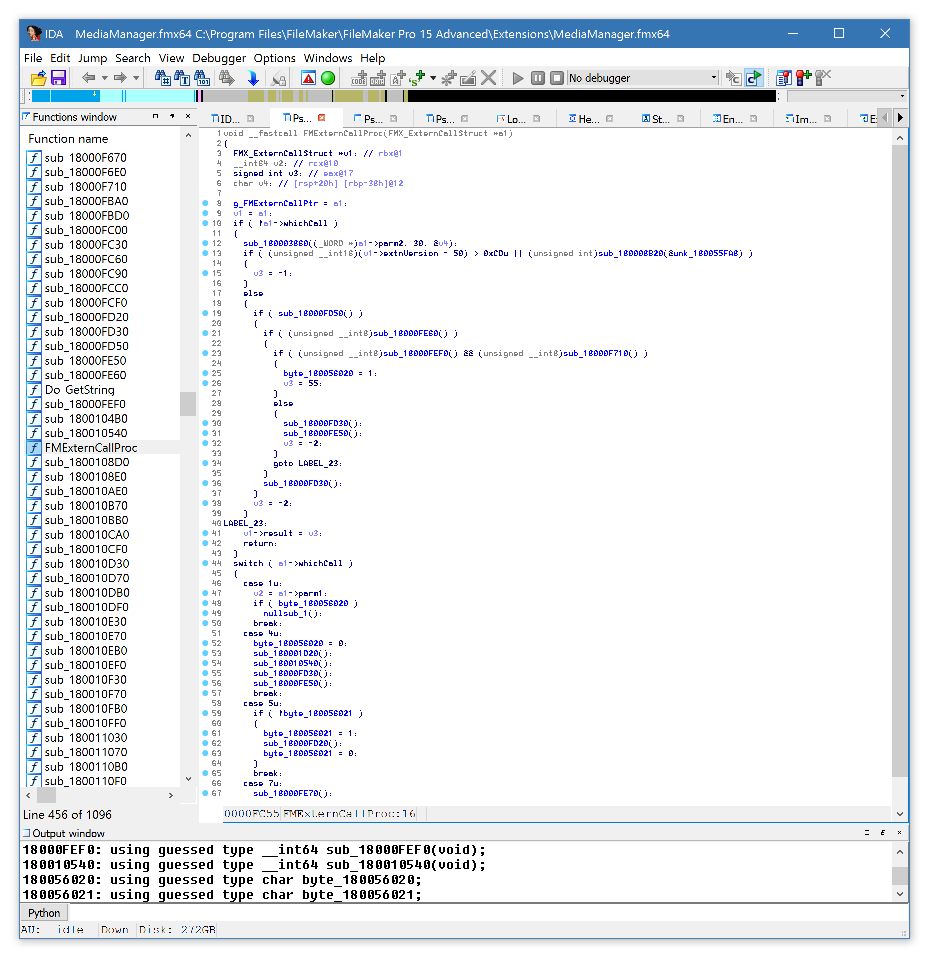930x965 pixels.
Task: Open the Help menu
Action: (372, 58)
